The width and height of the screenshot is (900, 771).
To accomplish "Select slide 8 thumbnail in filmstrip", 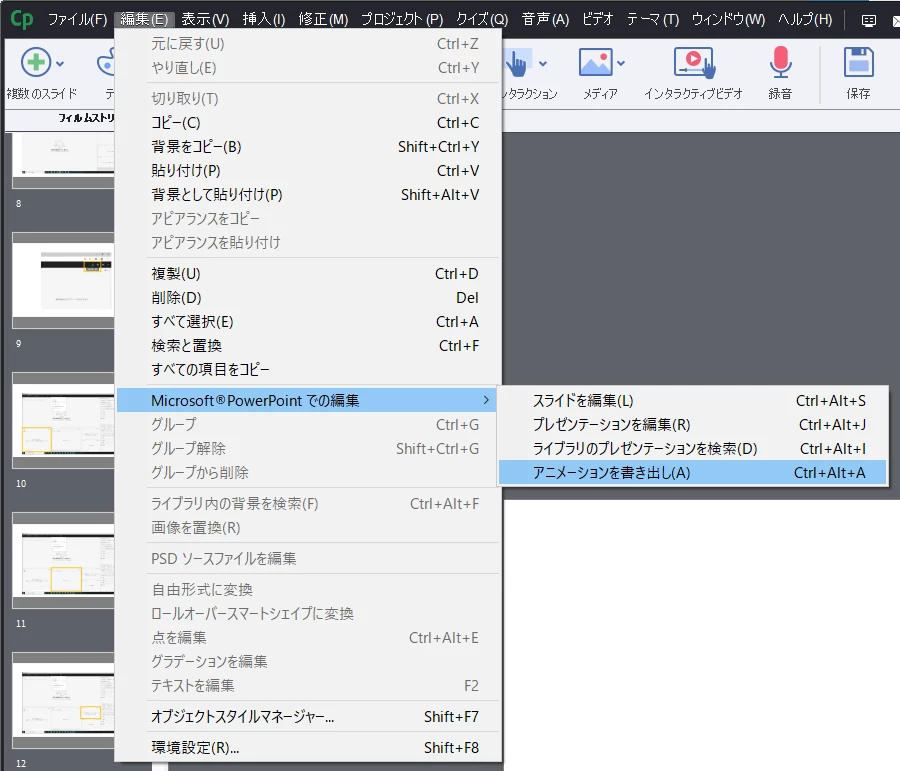I will 64,160.
